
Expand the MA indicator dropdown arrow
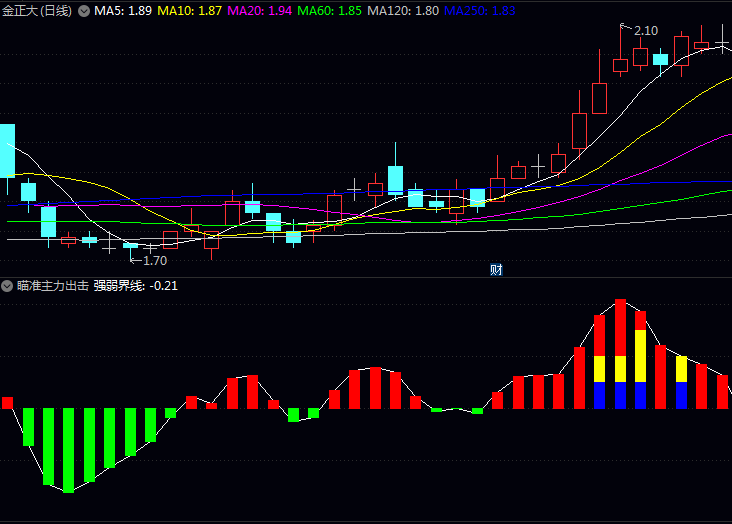(84, 10)
